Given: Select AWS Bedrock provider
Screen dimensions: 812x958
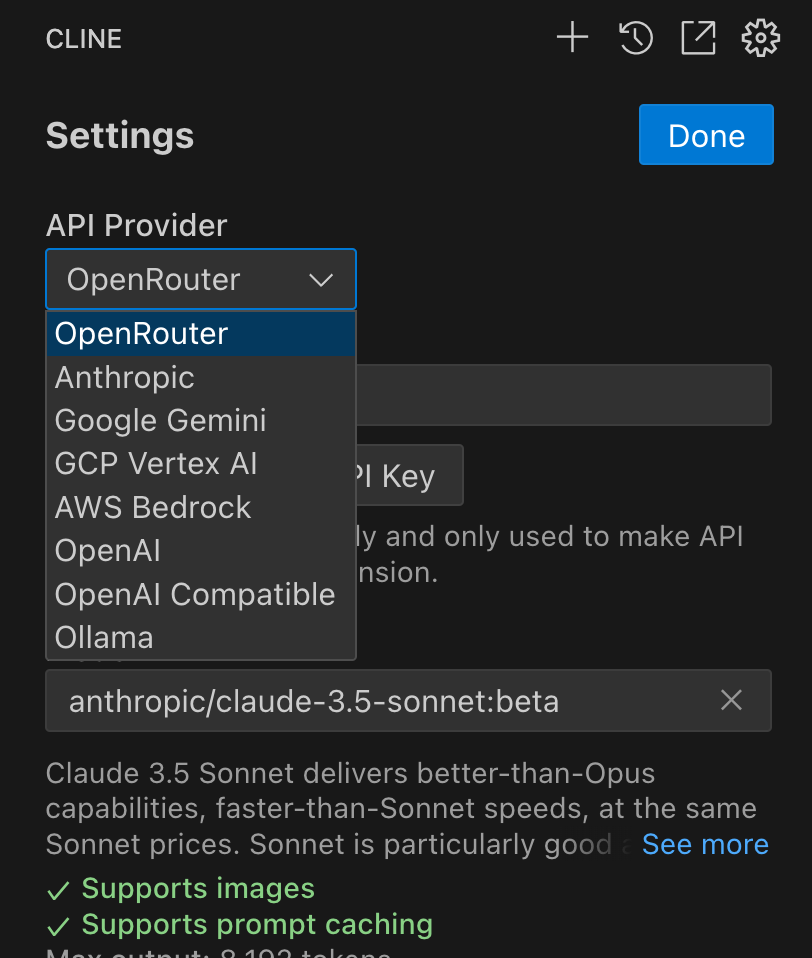Looking at the screenshot, I should [153, 508].
